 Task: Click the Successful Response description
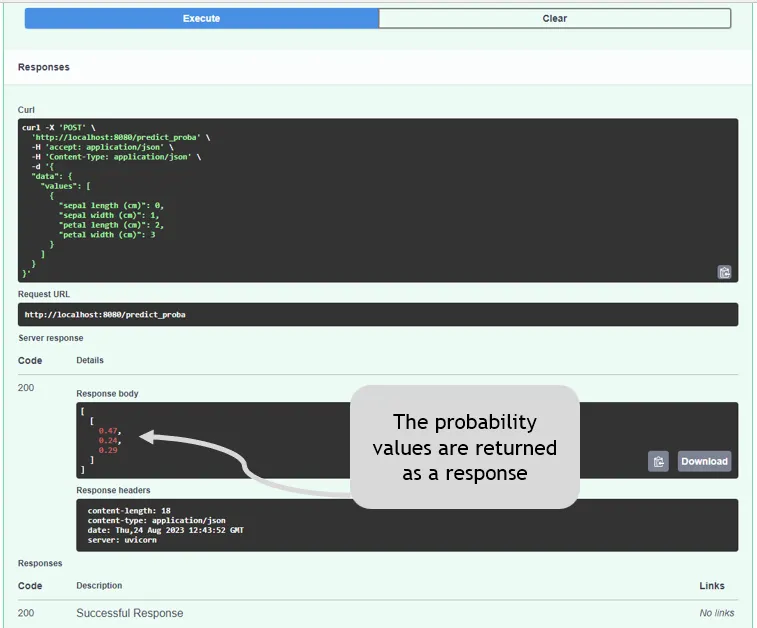[x=130, y=613]
